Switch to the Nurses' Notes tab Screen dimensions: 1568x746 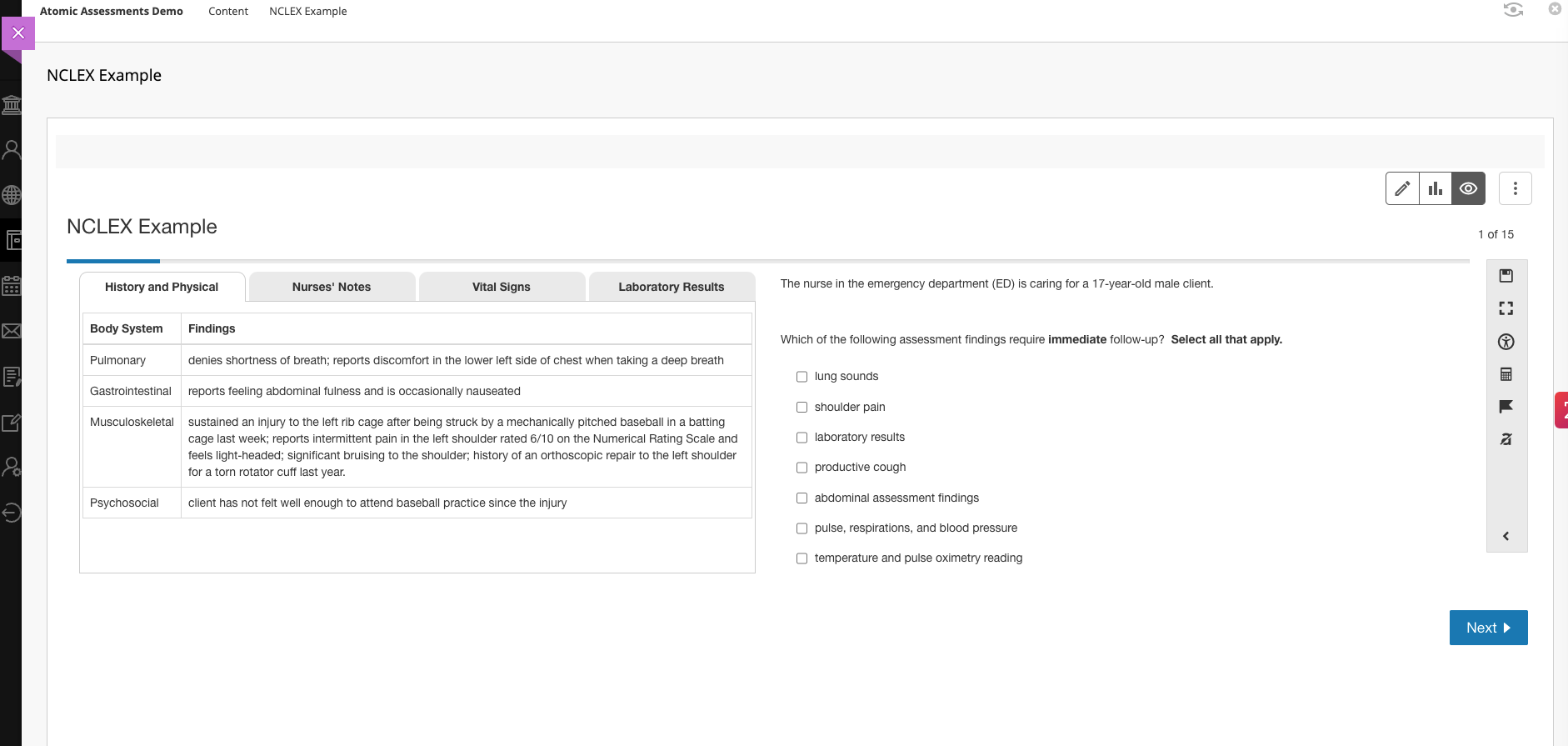click(x=332, y=287)
